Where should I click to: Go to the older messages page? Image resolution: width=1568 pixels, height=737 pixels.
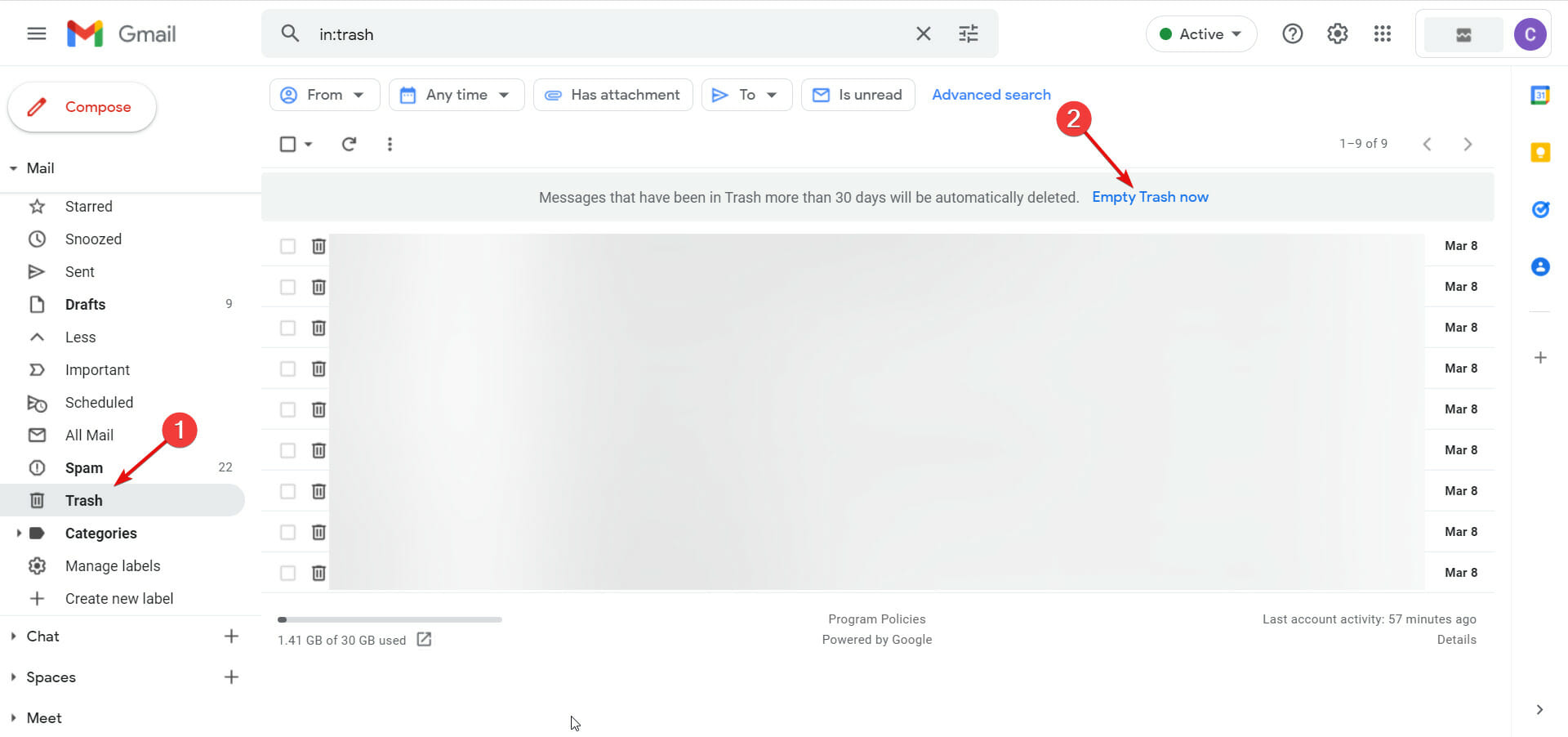1468,144
